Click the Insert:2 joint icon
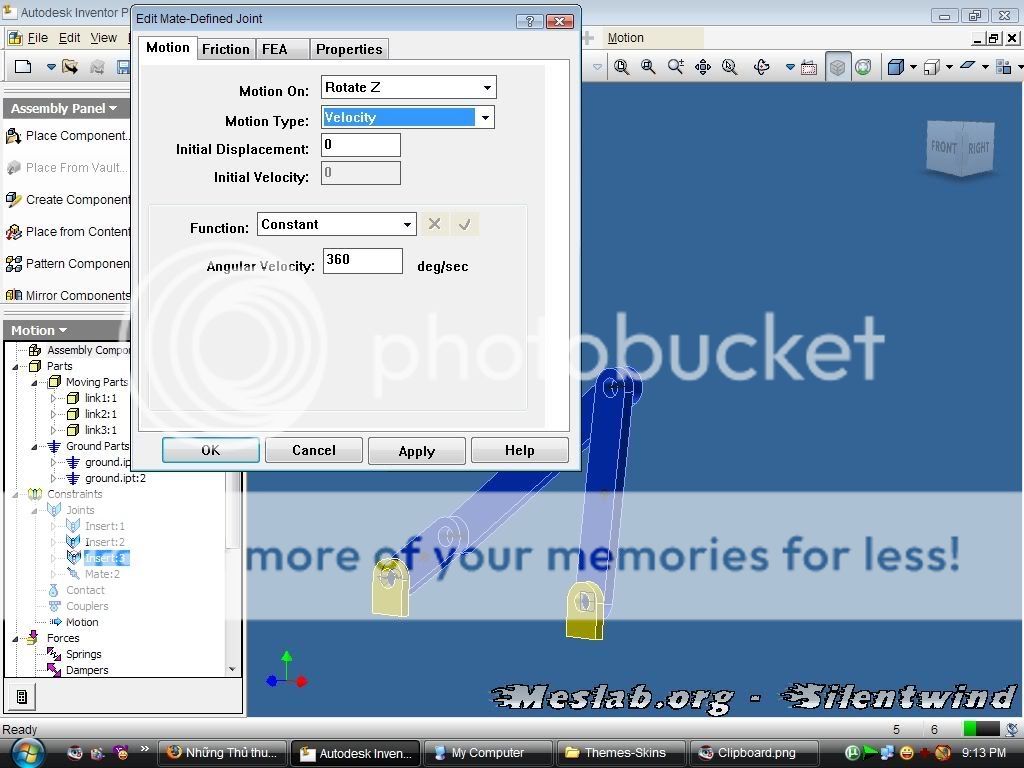Viewport: 1024px width, 768px height. tap(73, 541)
